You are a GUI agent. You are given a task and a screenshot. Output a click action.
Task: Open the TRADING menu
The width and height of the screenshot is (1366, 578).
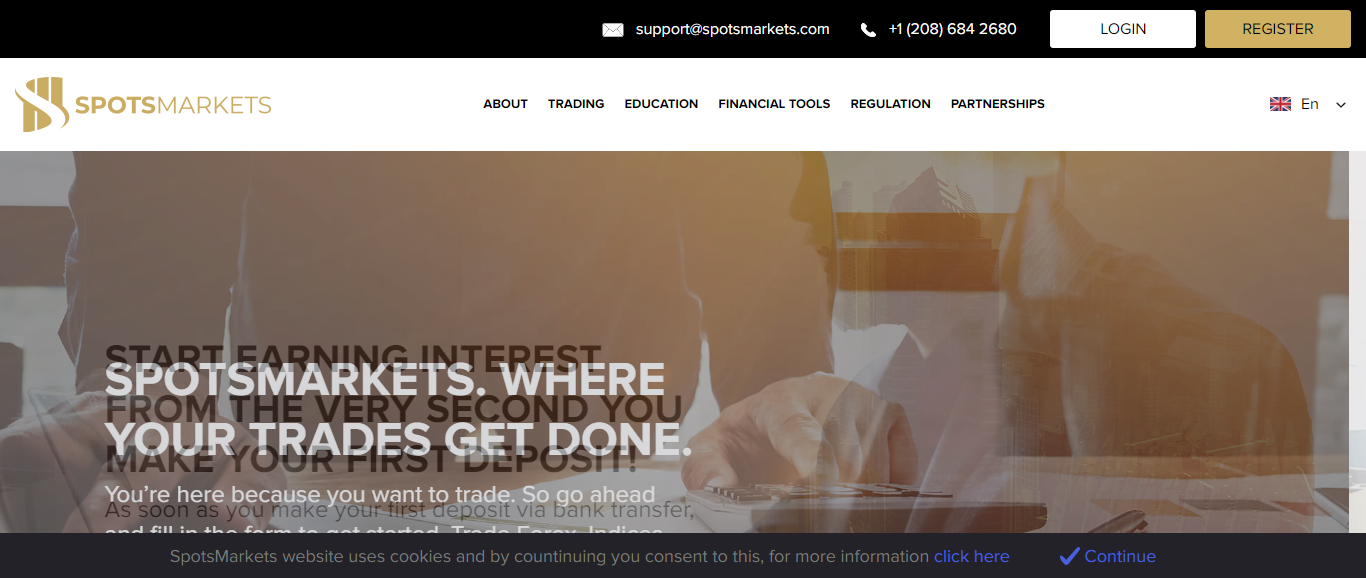coord(576,104)
